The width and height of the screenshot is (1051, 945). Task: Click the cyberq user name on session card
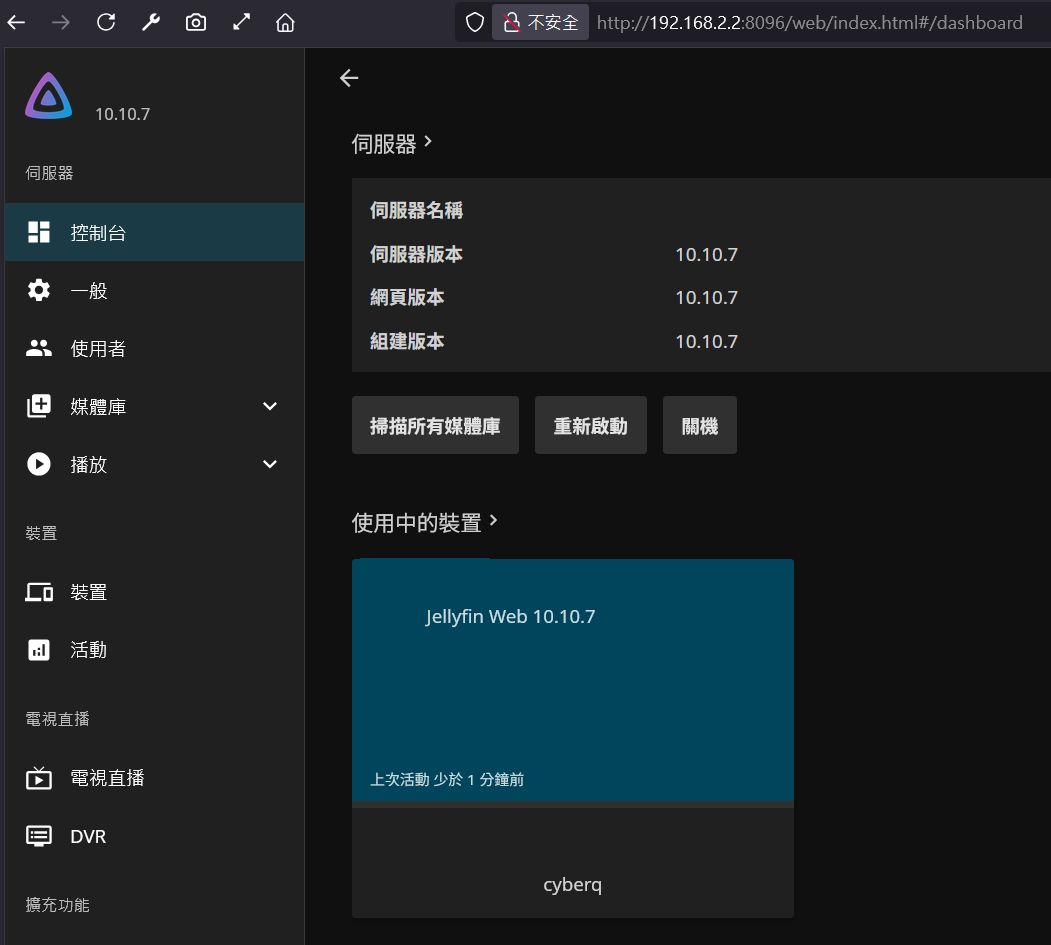click(x=572, y=885)
